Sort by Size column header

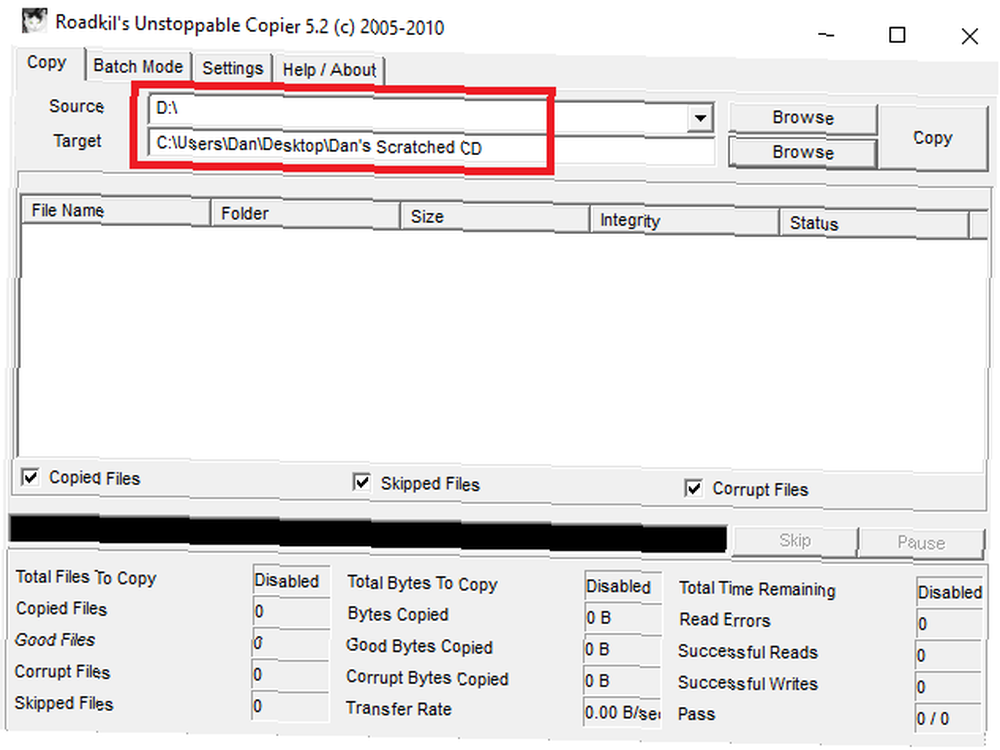[494, 217]
